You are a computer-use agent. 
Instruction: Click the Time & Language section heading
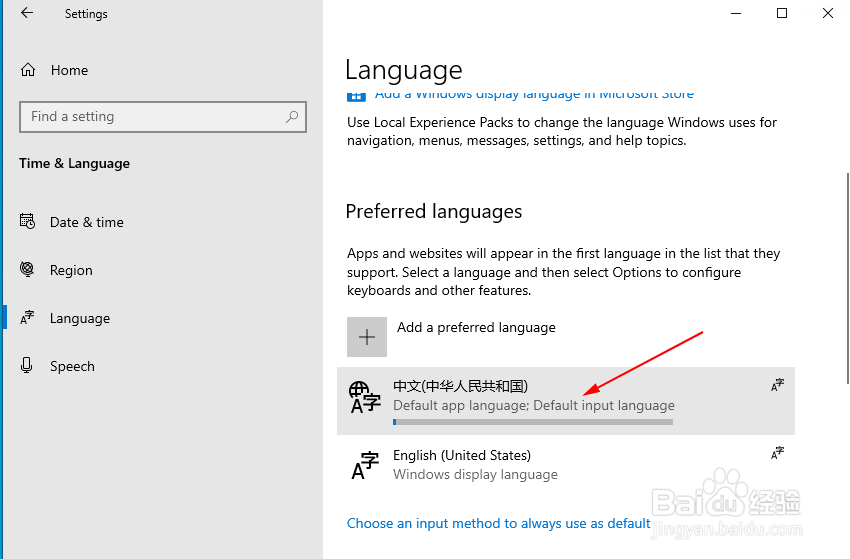pyautogui.click(x=74, y=163)
